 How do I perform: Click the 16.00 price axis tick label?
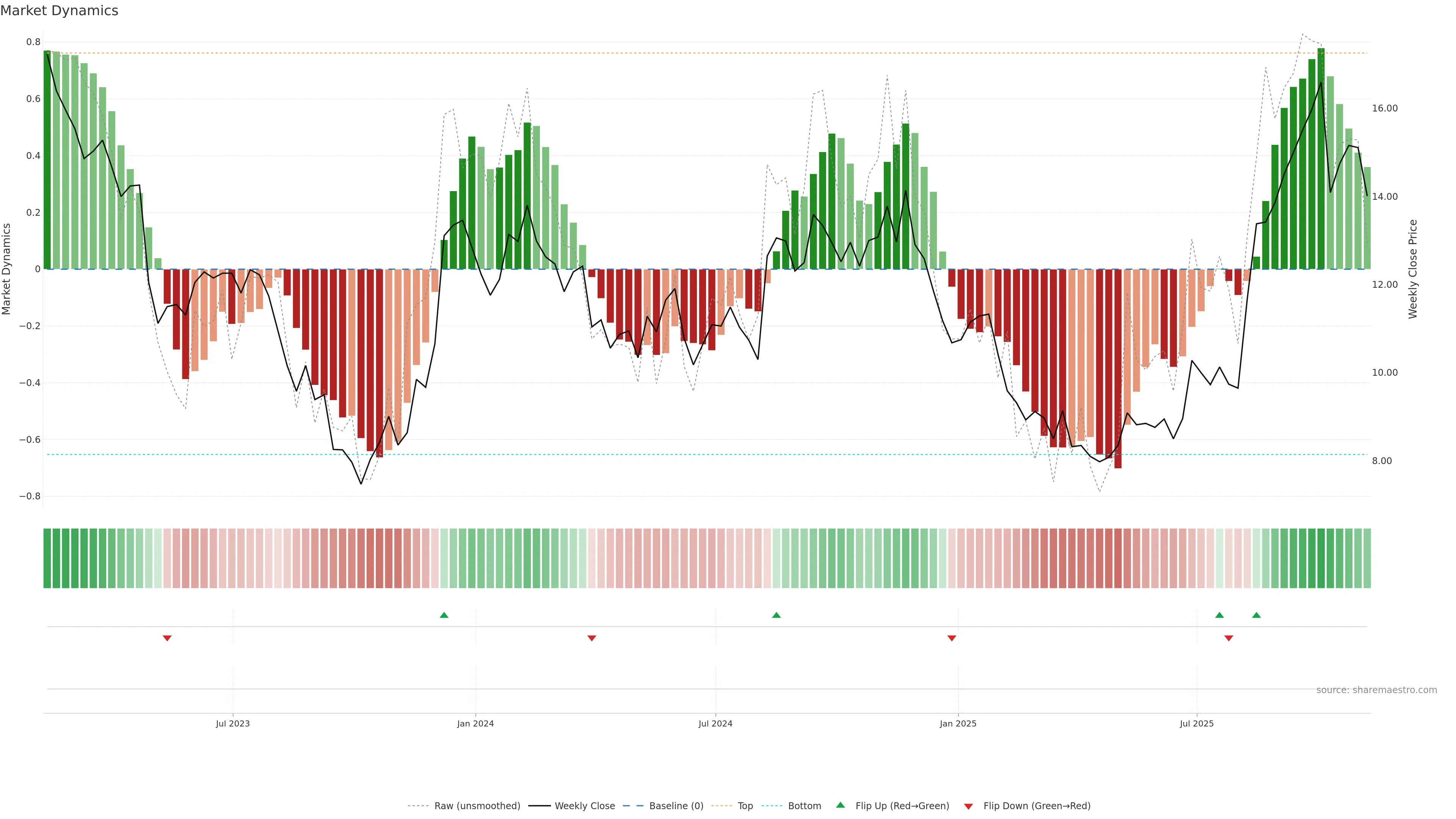click(1384, 108)
